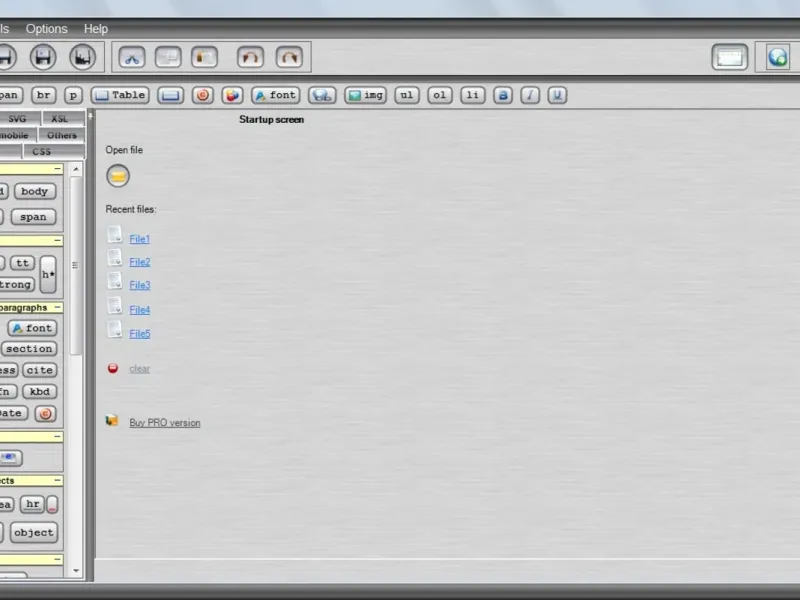800x600 pixels.
Task: Toggle underline formatting icon
Action: 557,95
